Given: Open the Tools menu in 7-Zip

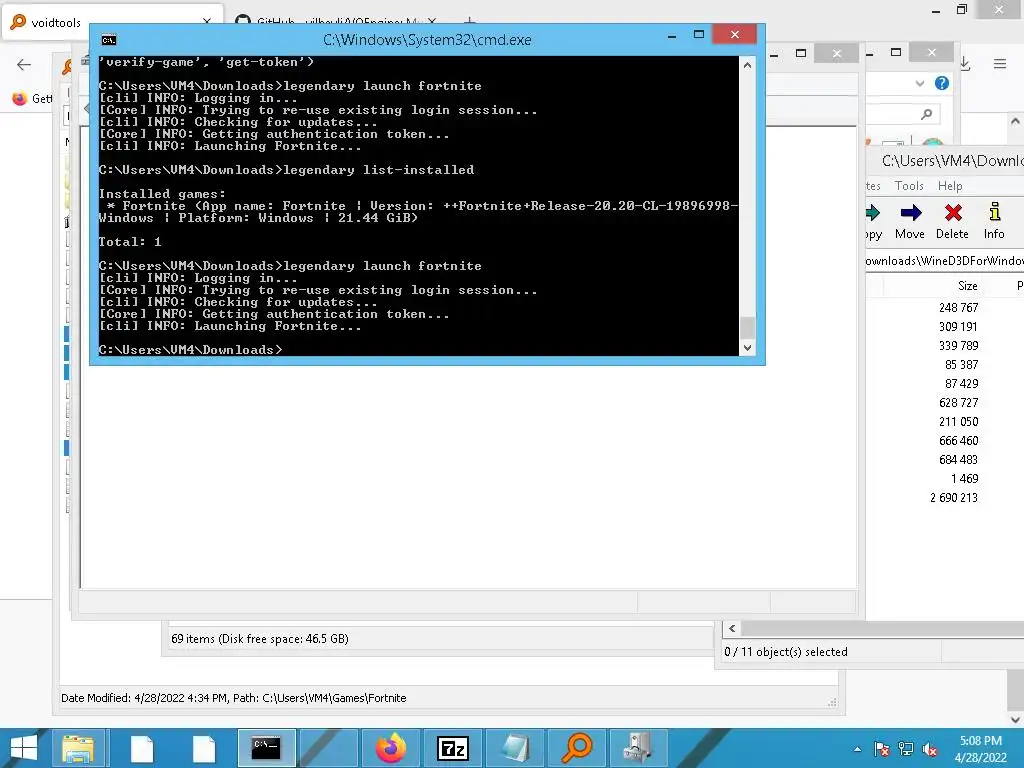Looking at the screenshot, I should (909, 185).
